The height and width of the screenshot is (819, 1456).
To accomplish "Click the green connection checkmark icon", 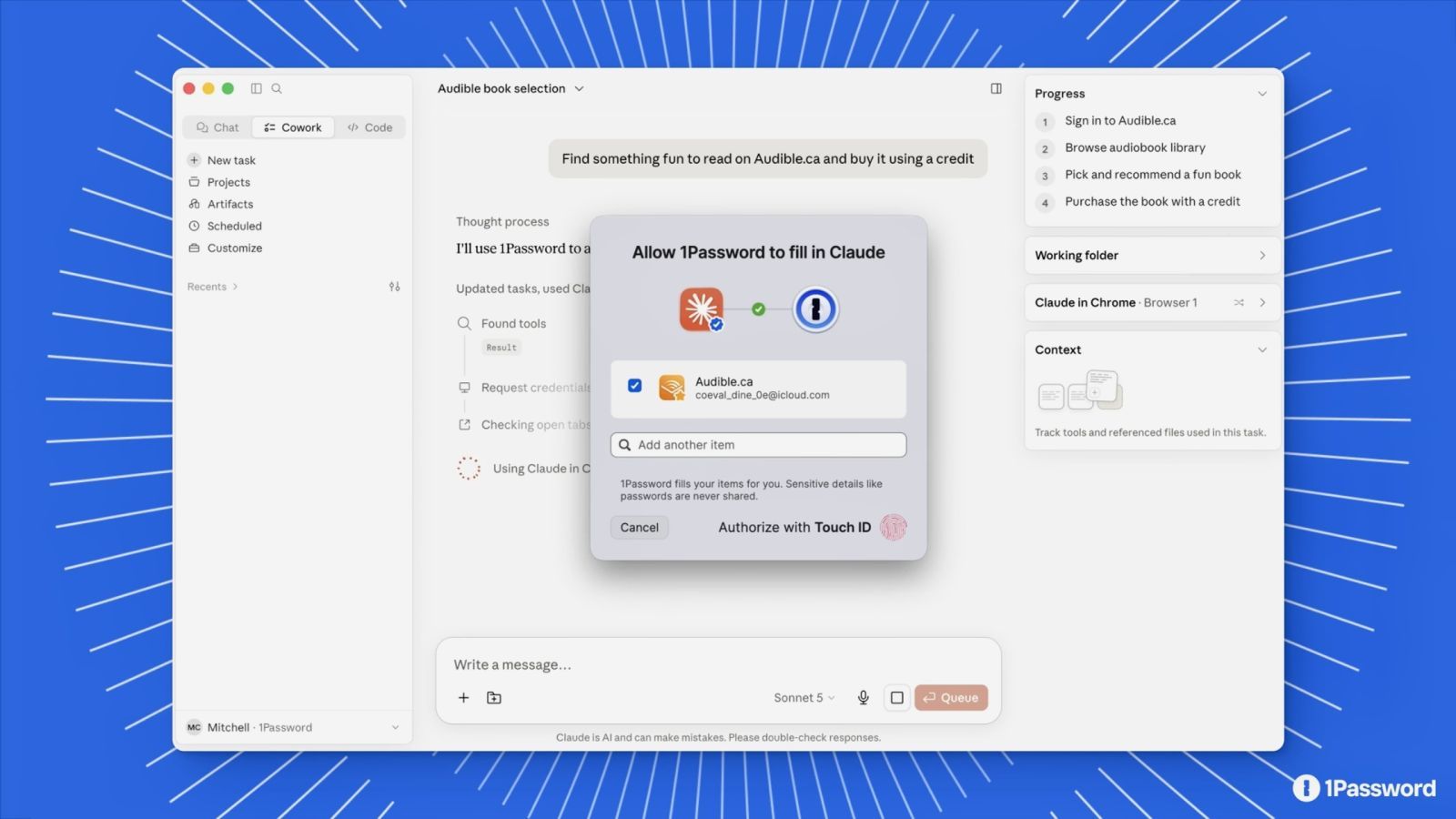I will 758,309.
